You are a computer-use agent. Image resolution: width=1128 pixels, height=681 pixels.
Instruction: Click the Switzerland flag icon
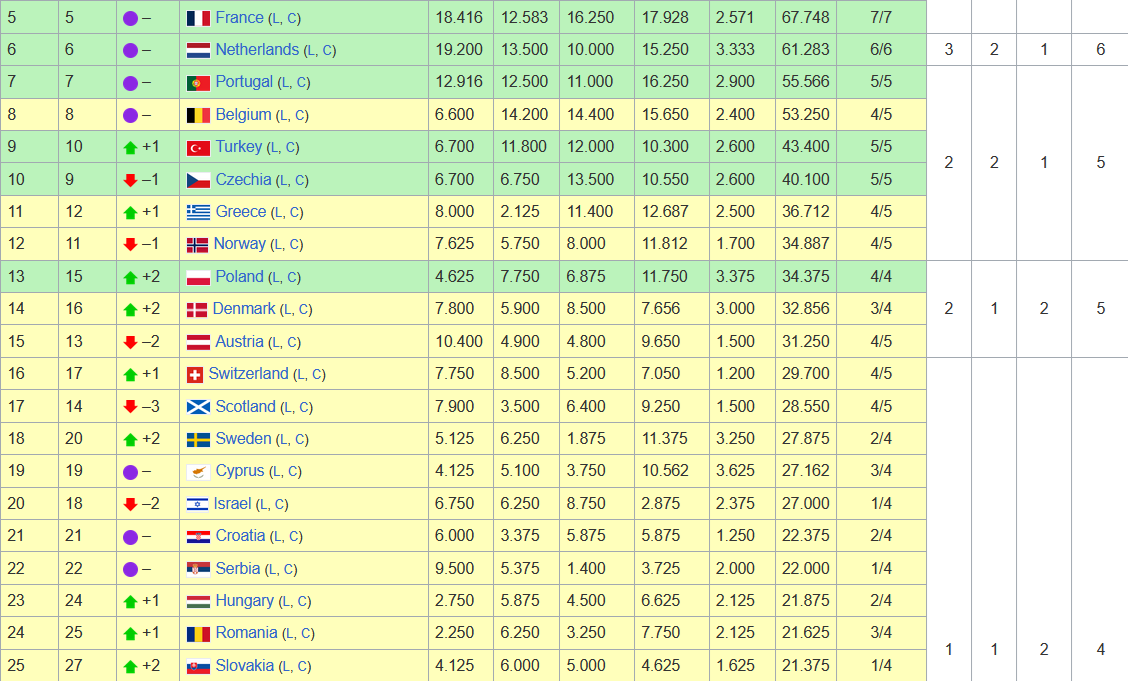(194, 375)
